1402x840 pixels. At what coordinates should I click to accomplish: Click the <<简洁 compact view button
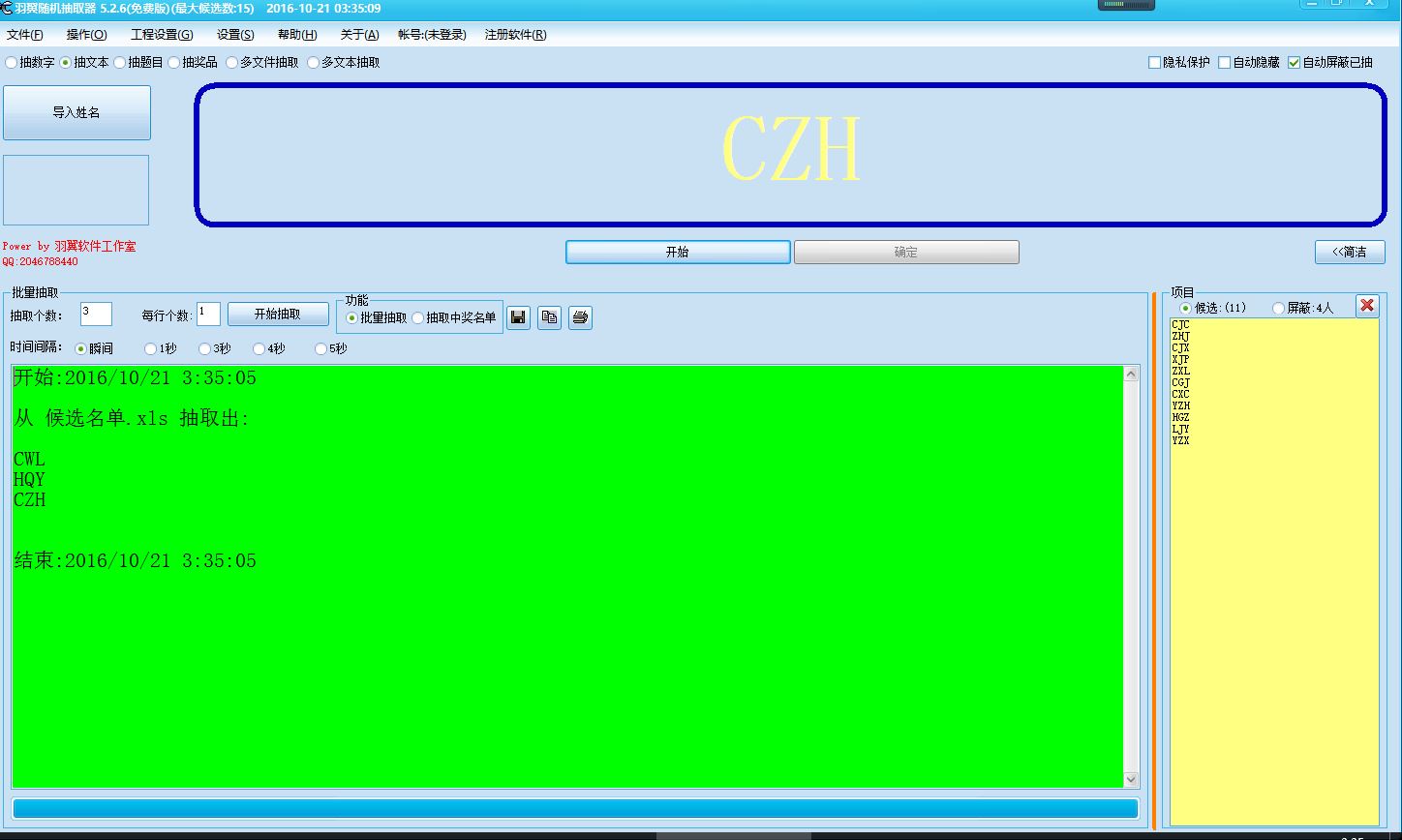tap(1350, 252)
